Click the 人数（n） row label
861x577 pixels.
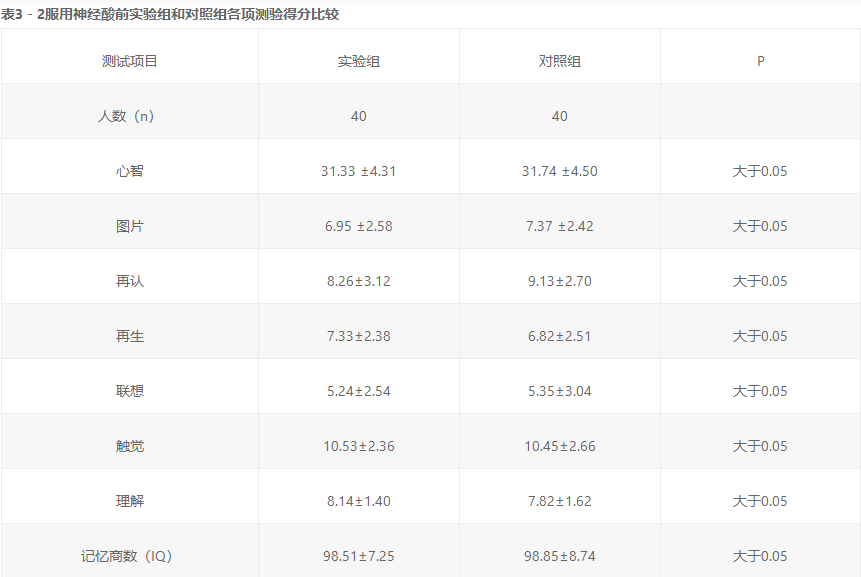click(126, 116)
